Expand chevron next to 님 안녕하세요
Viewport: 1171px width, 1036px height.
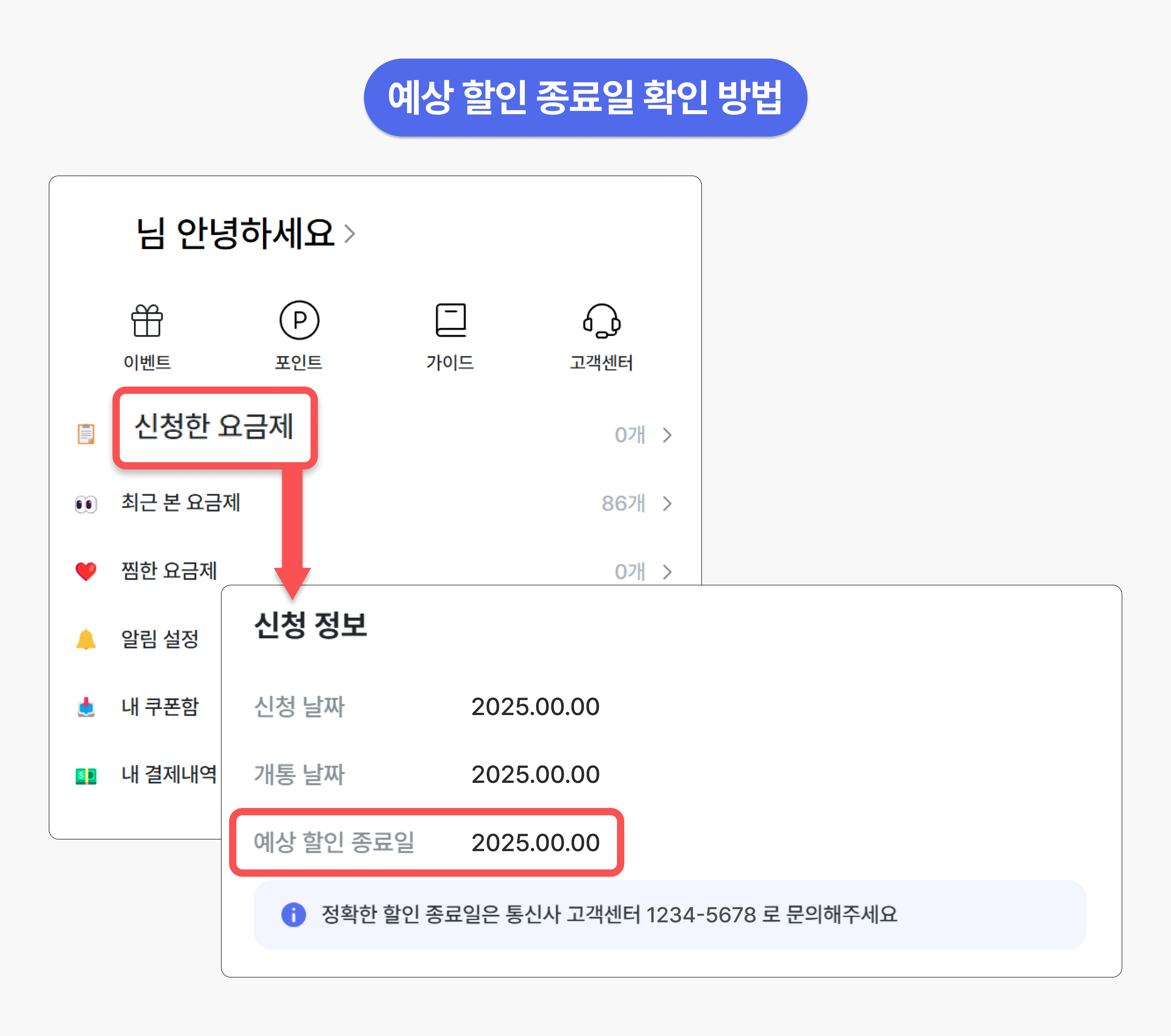[349, 234]
